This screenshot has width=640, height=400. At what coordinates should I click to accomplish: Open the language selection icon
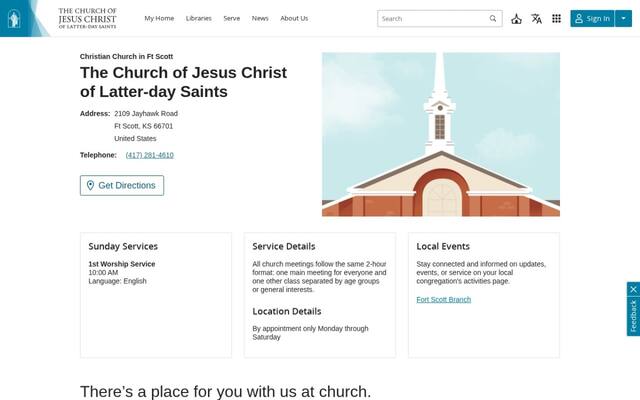536,19
